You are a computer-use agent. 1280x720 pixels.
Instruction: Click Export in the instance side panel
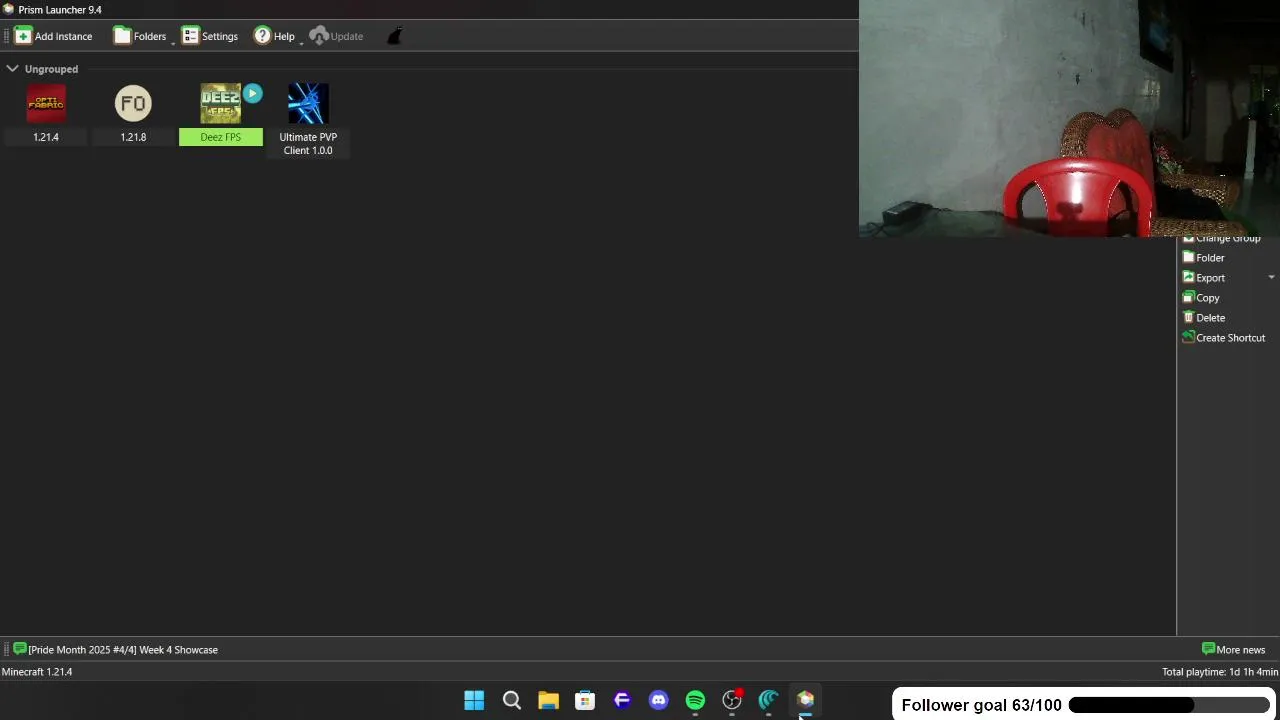(x=1204, y=278)
